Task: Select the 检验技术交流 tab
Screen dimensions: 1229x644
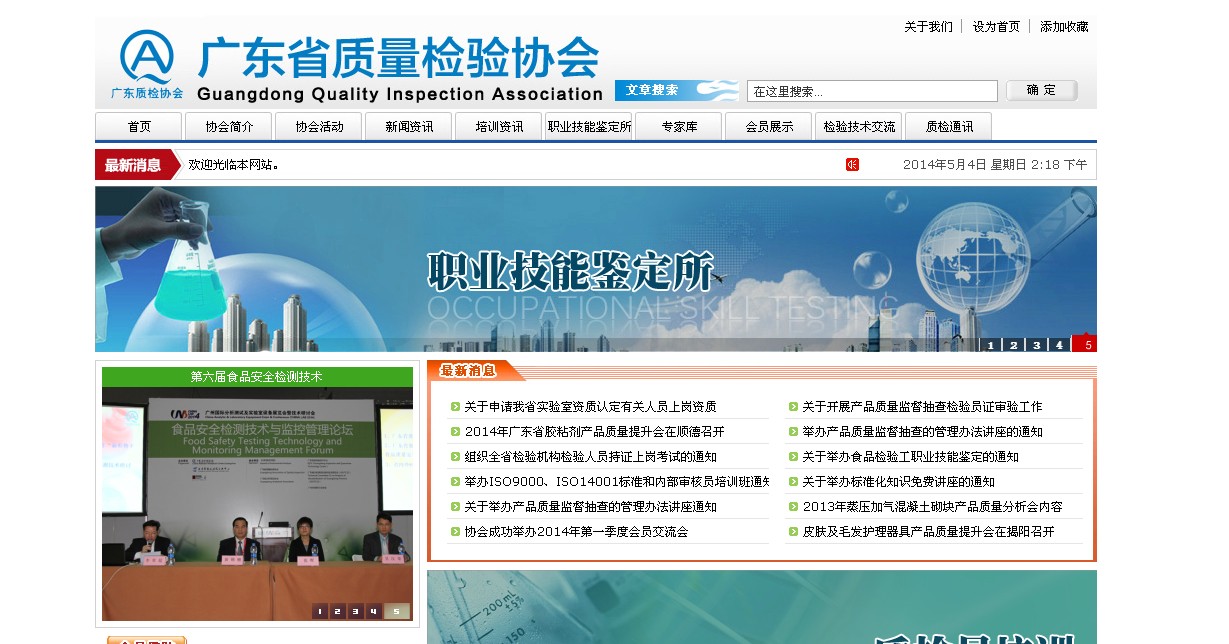Action: (859, 127)
